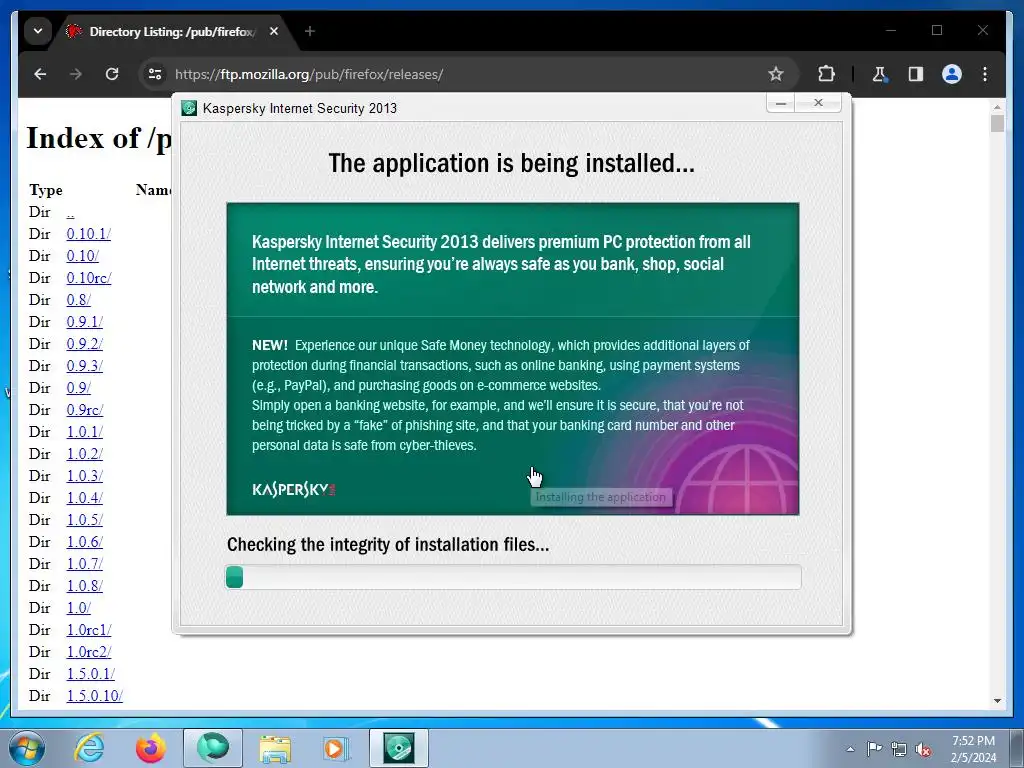1024x768 pixels.
Task: Click page scrollbar down arrow
Action: 997,701
